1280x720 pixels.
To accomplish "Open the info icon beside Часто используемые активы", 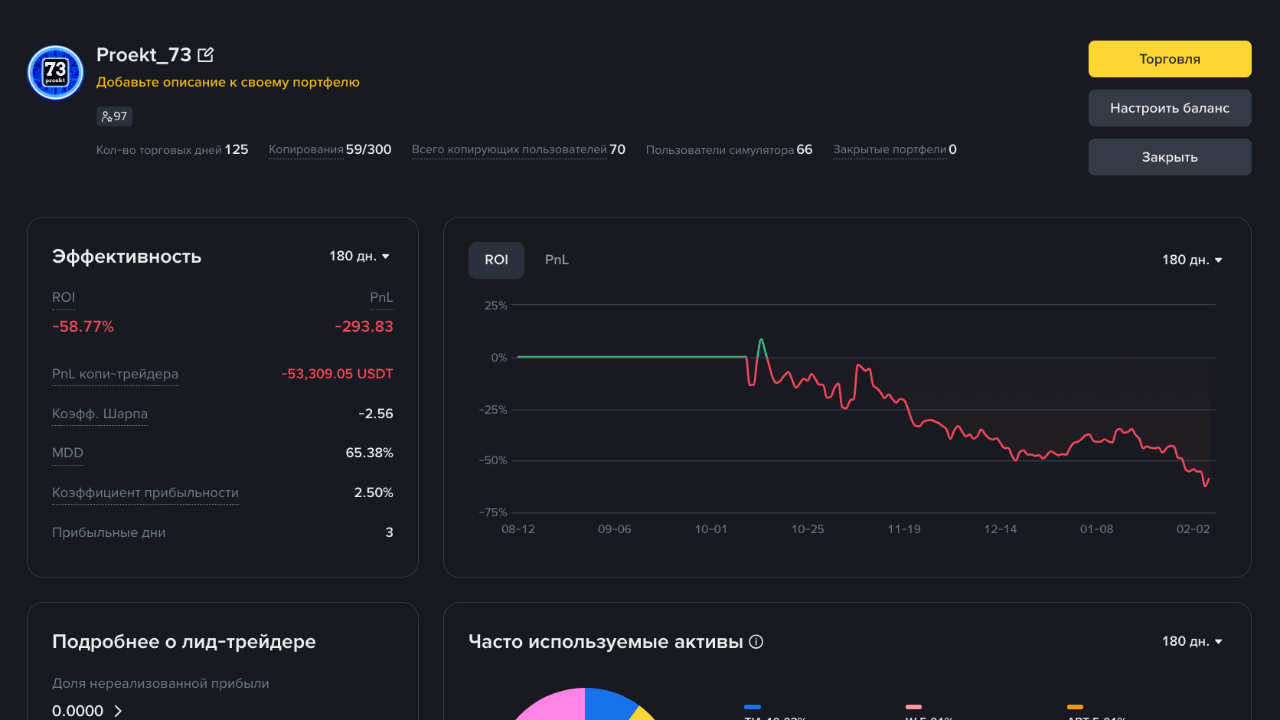I will click(x=756, y=642).
